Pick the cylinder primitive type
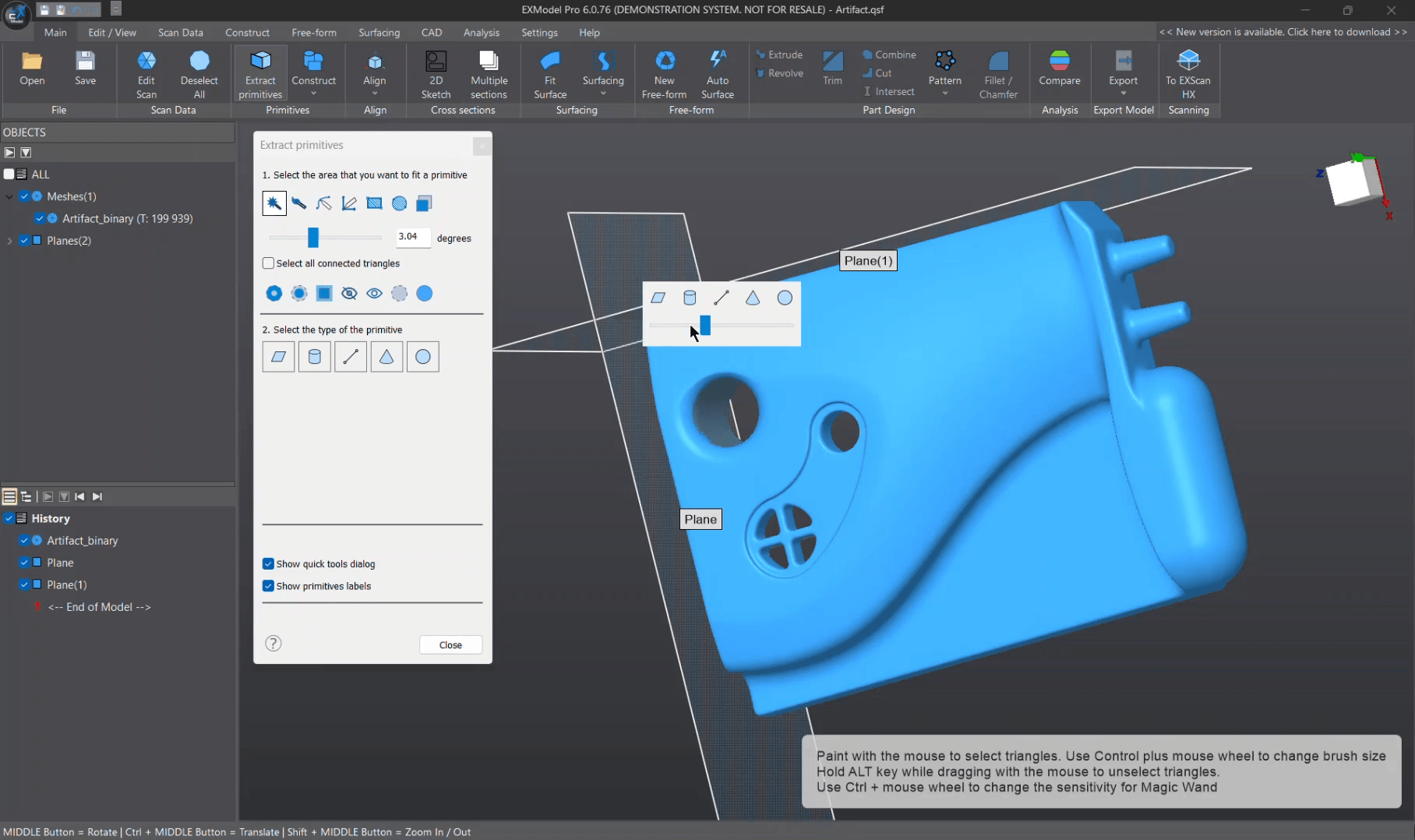The height and width of the screenshot is (840, 1415). pos(315,356)
